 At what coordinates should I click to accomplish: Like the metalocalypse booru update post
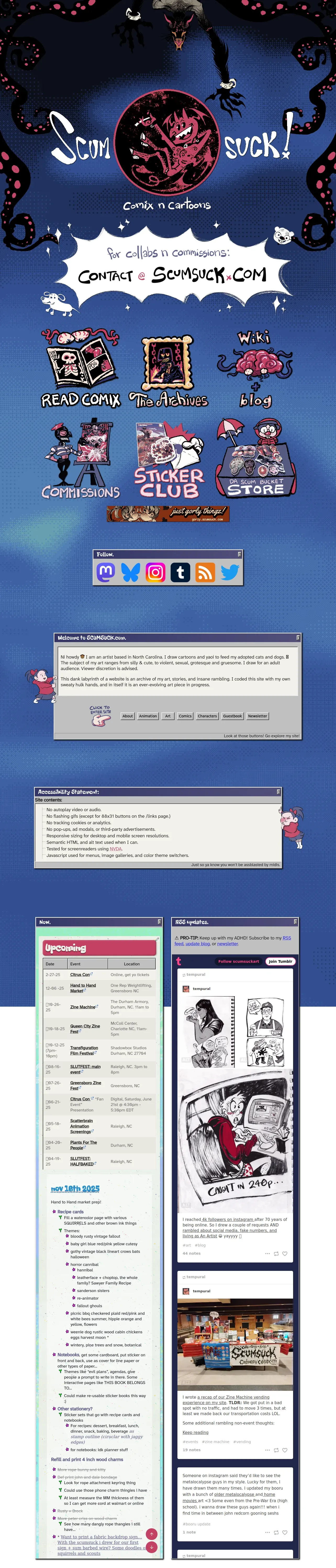point(285,1532)
